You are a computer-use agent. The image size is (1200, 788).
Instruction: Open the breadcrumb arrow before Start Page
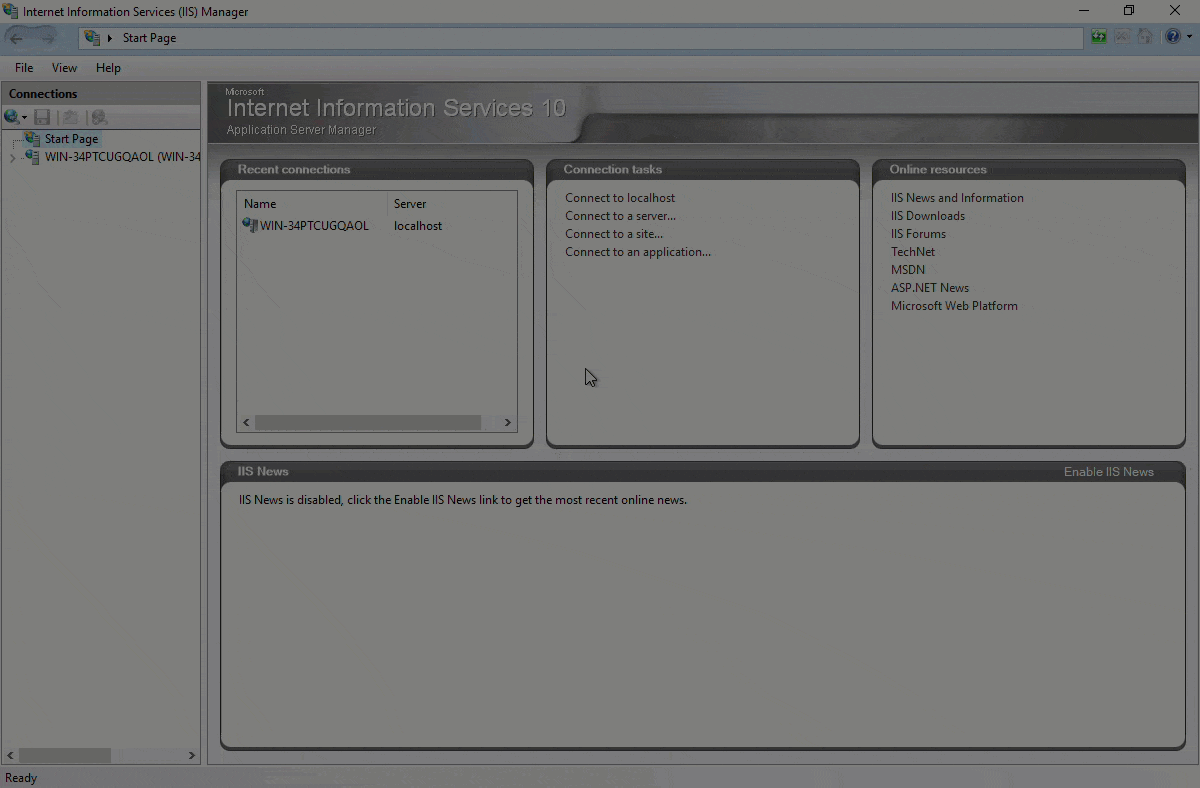click(110, 38)
